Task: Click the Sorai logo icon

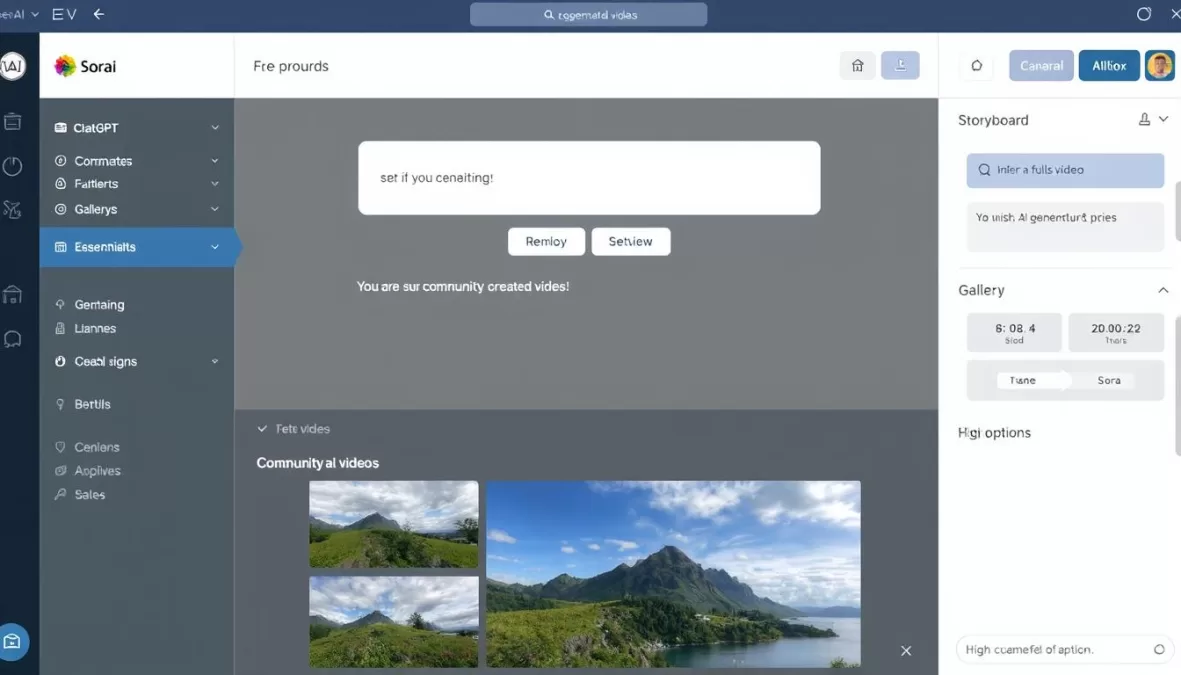Action: [x=66, y=65]
